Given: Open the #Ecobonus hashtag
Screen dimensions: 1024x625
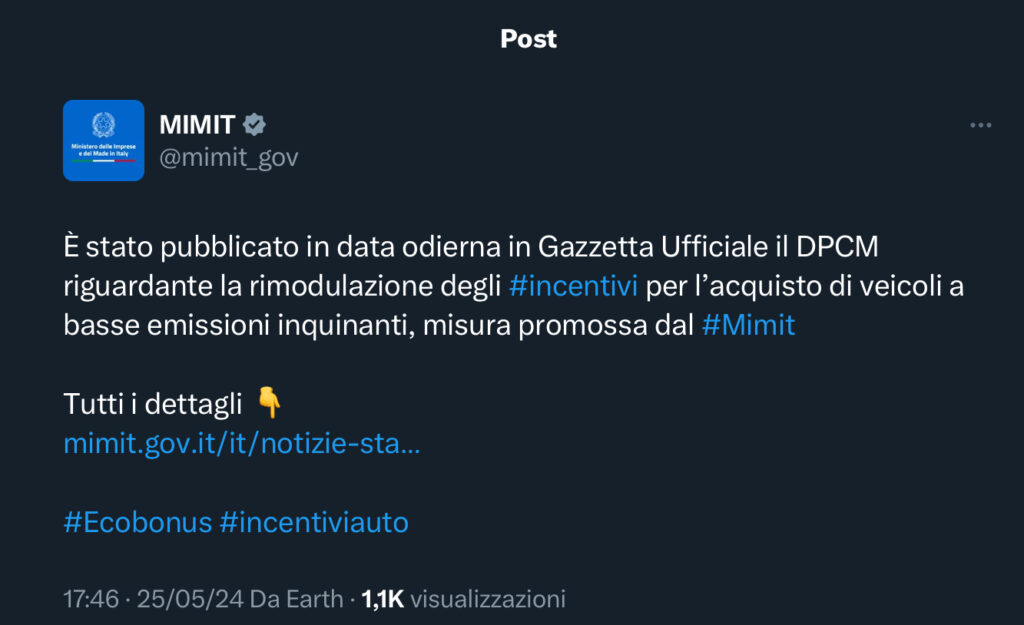Looking at the screenshot, I should click(138, 522).
